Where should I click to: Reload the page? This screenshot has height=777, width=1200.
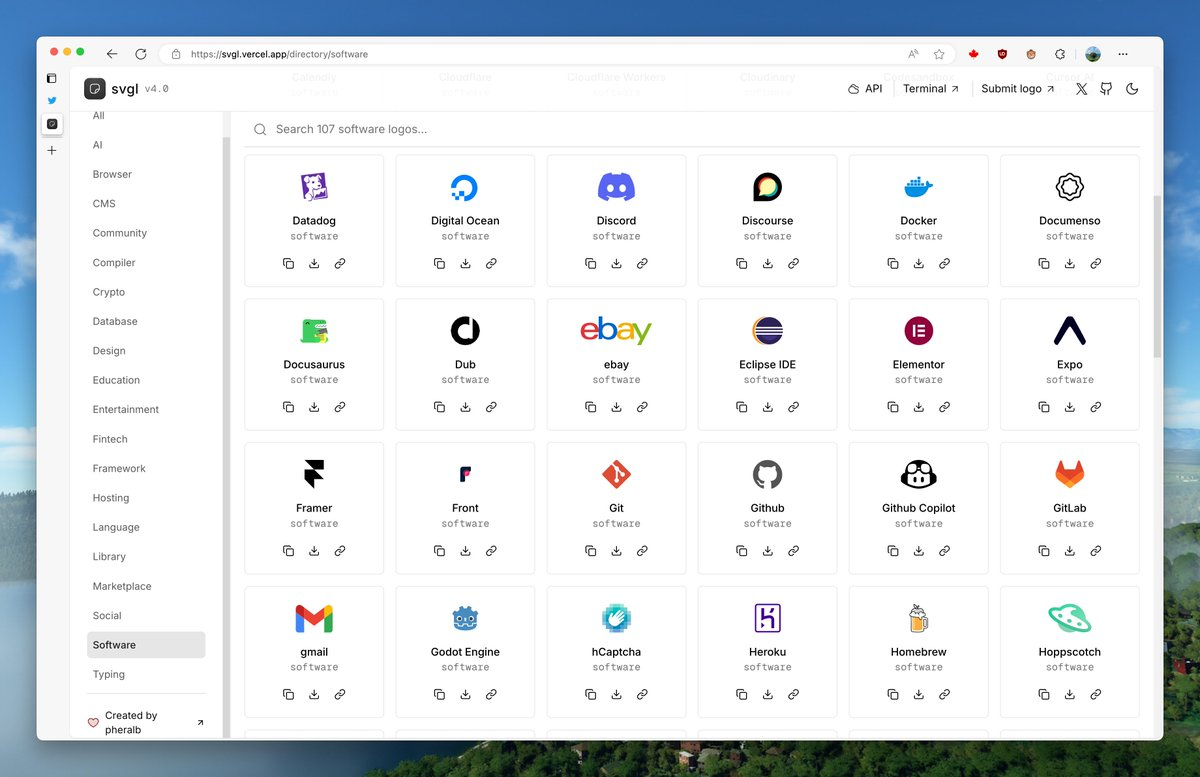[x=141, y=54]
